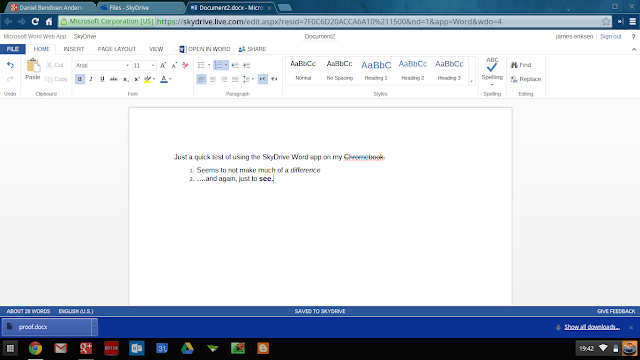
Task: Open the FILE tab
Action: (x=13, y=49)
